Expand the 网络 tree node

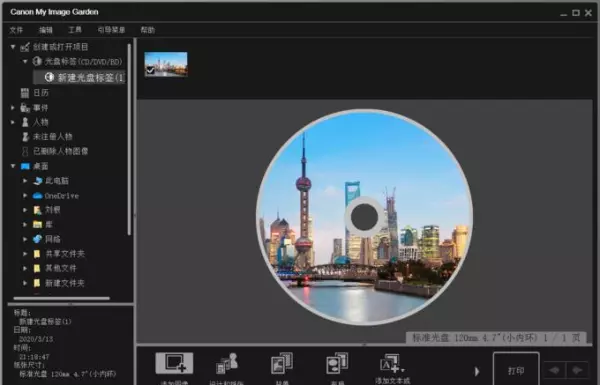pyautogui.click(x=25, y=239)
